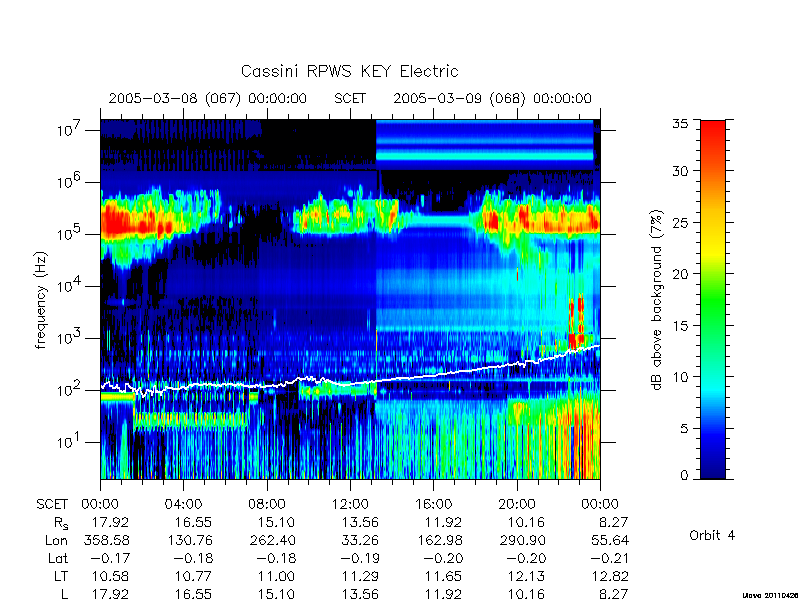
Task: Click the Lon value "358.58"
Action: [108, 540]
